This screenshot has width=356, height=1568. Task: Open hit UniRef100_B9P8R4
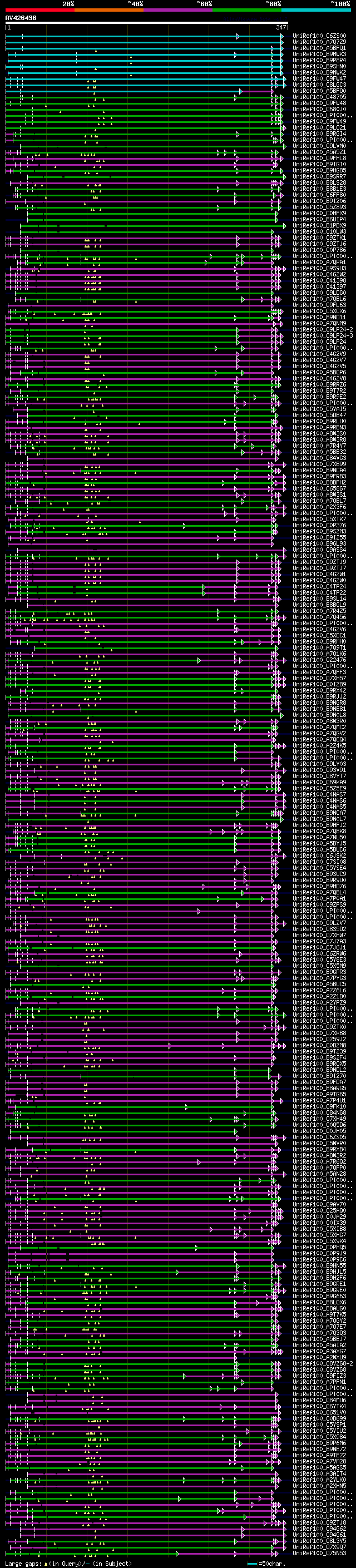click(x=319, y=60)
